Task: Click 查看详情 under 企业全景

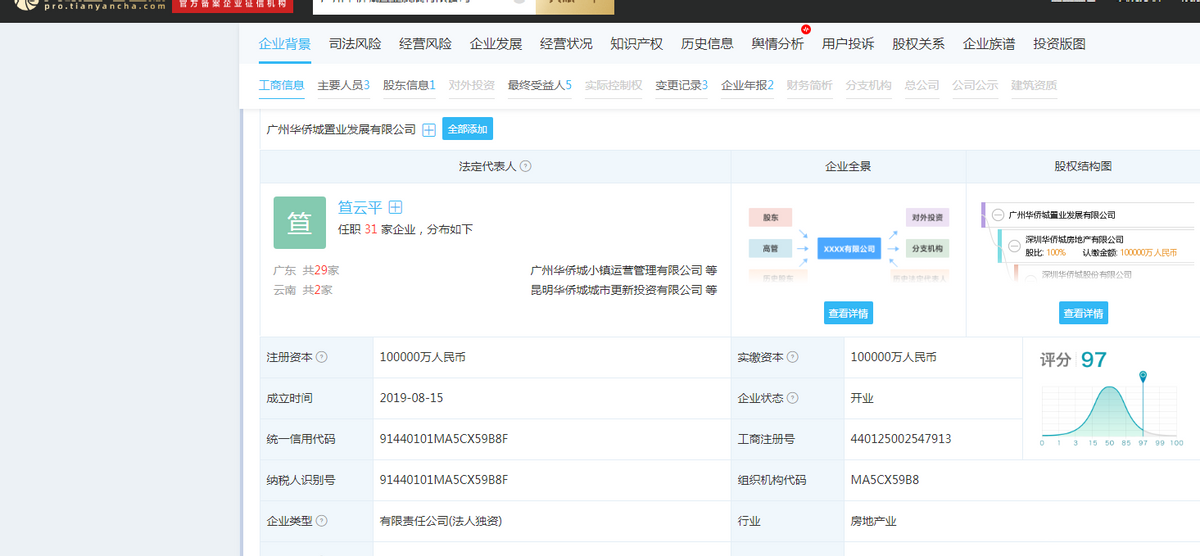Action: [x=848, y=313]
